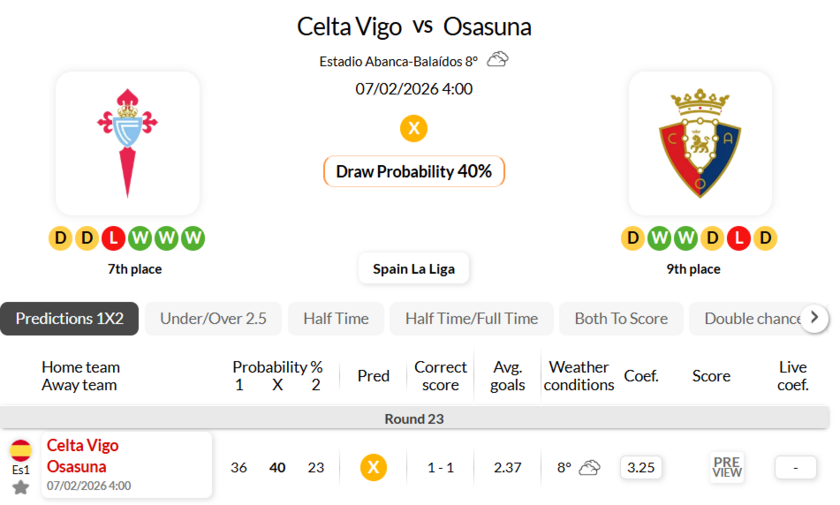The image size is (840, 505).
Task: Click the X prediction circle in match row
Action: coord(373,467)
